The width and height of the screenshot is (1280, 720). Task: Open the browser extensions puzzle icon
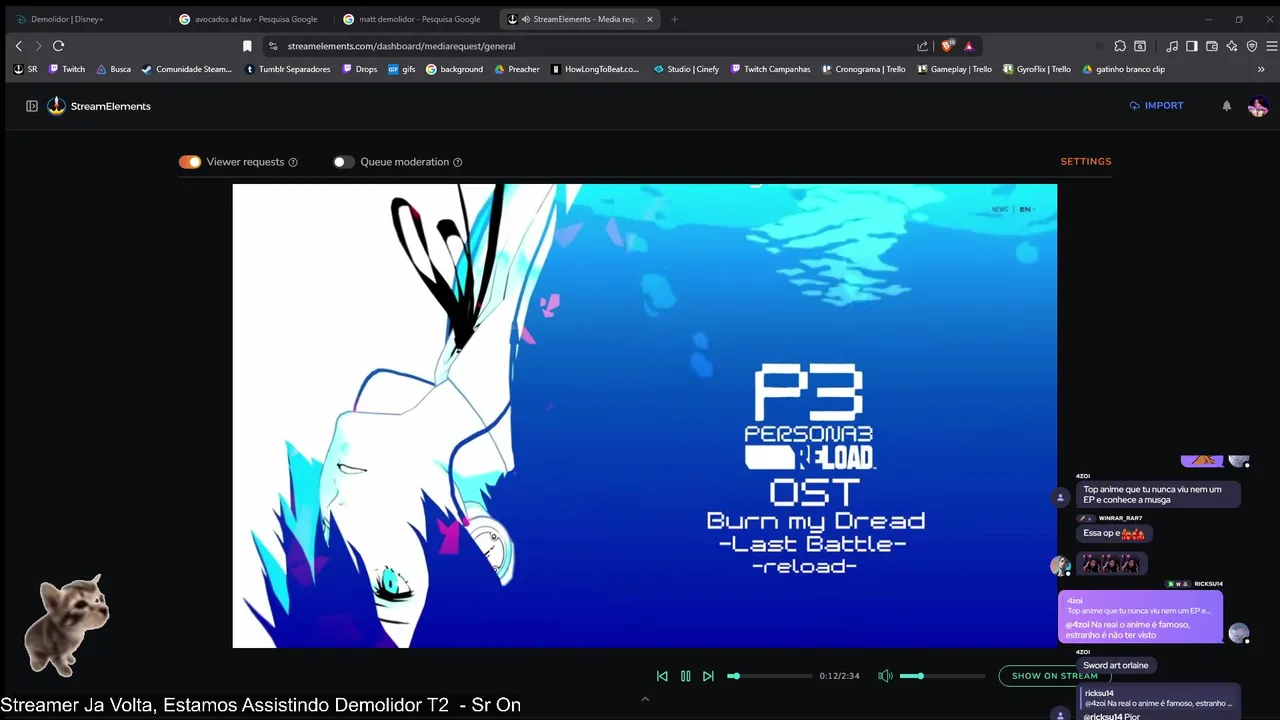click(1120, 46)
